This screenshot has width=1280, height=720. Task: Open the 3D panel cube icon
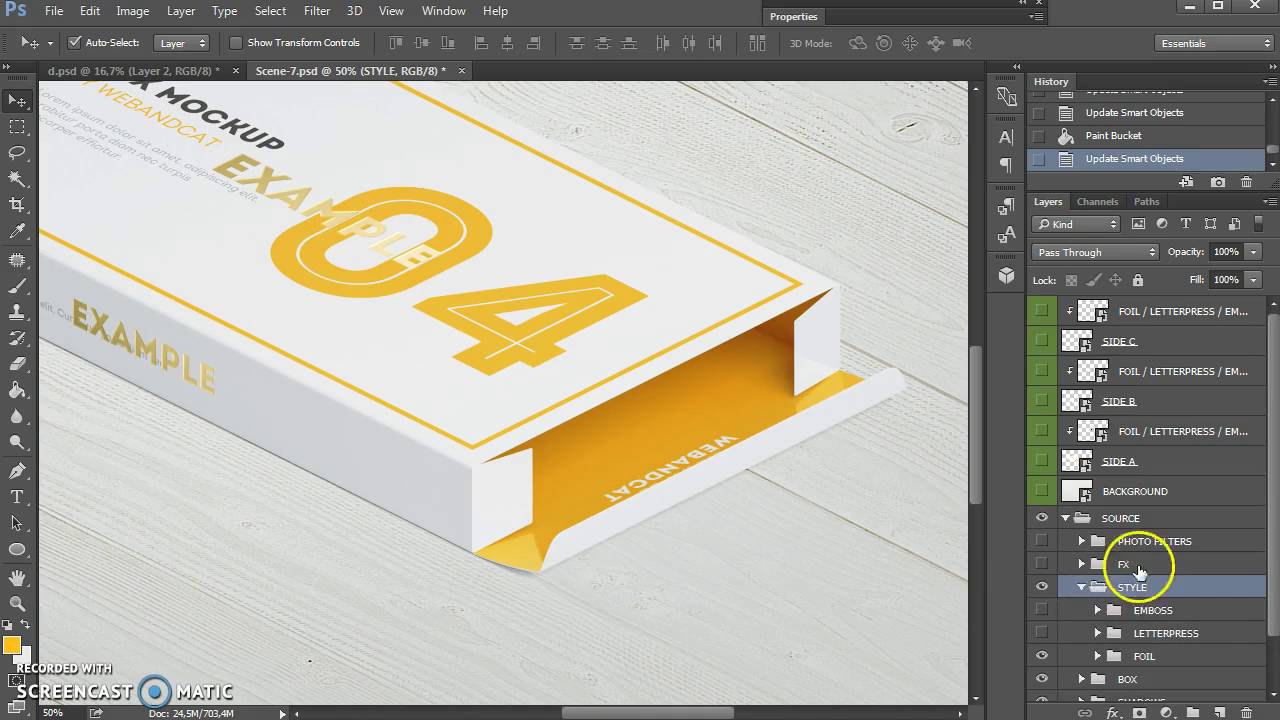click(1006, 276)
